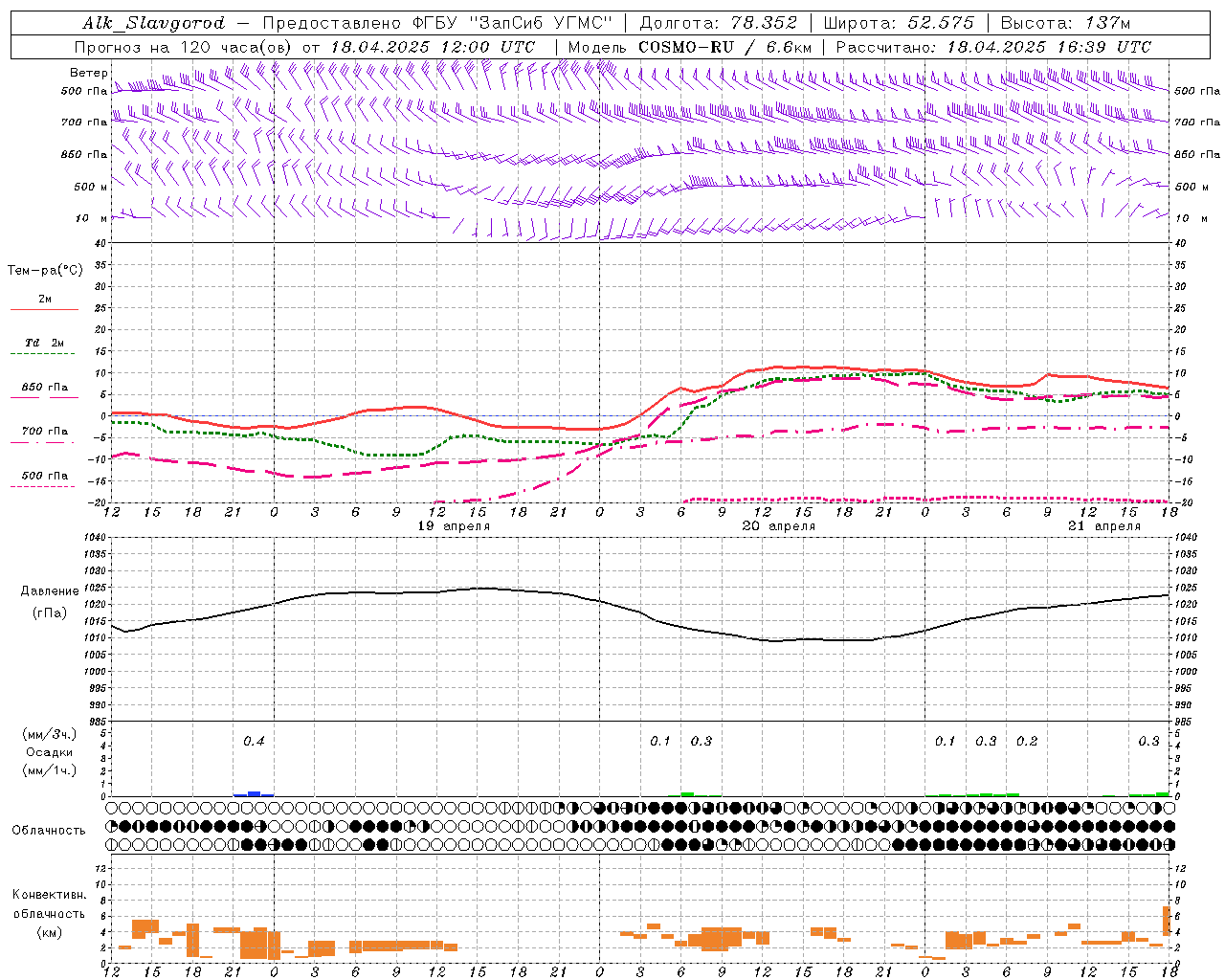This screenshot has width=1225, height=980.
Task: Click the date label 19 апреля
Action: pyautogui.click(x=454, y=526)
